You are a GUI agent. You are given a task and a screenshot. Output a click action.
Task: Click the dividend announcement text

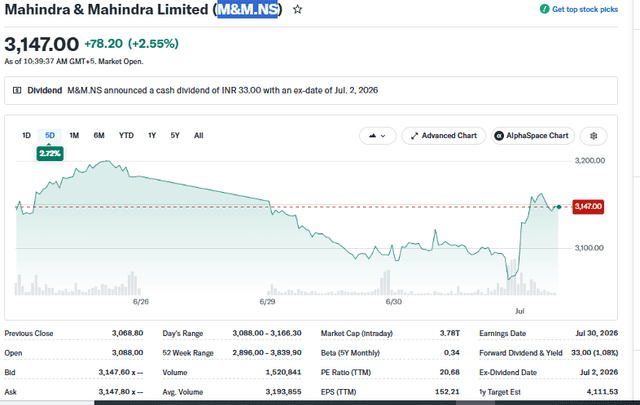[x=222, y=90]
